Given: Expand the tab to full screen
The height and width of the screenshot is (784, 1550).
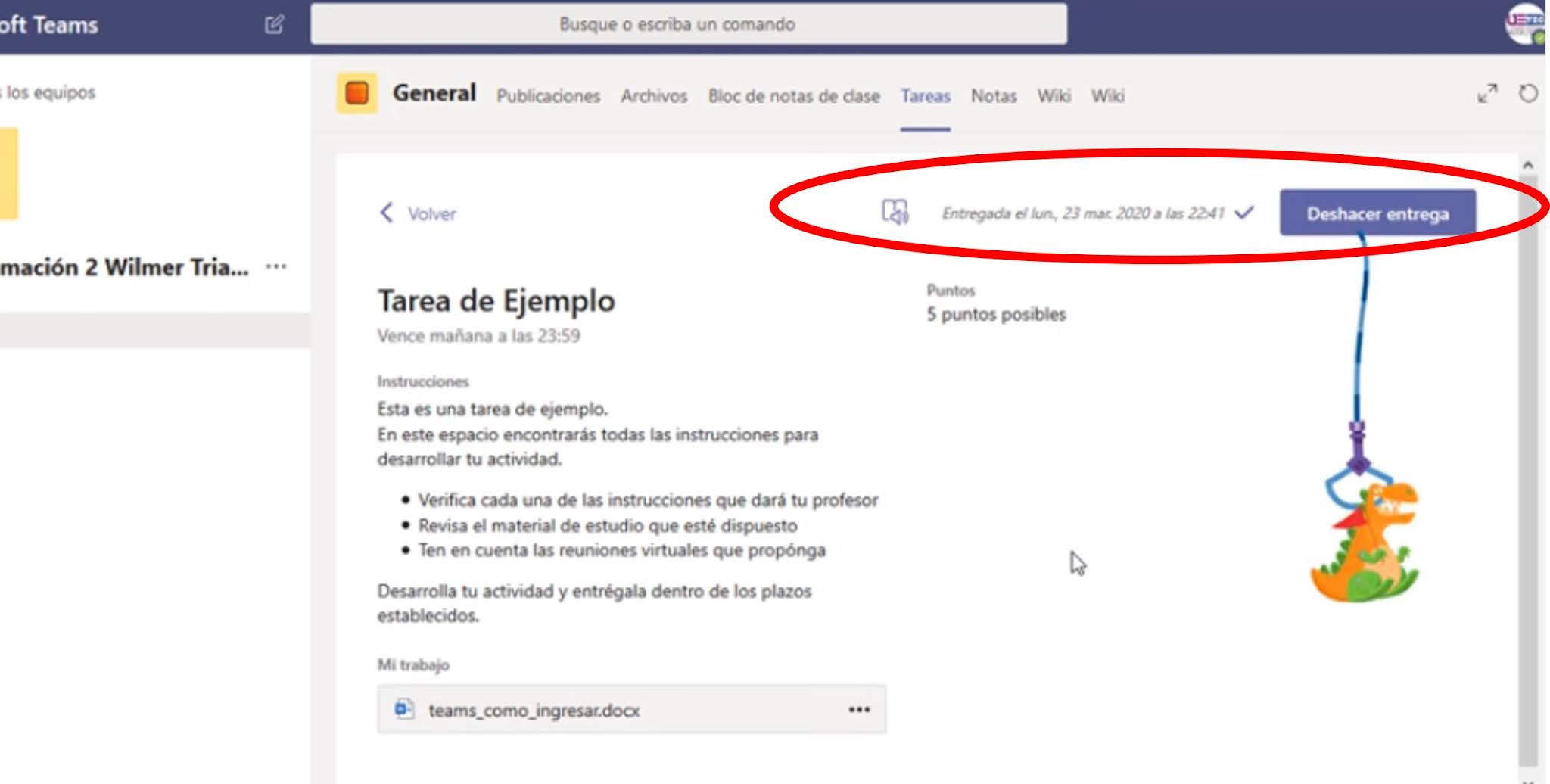Looking at the screenshot, I should pyautogui.click(x=1487, y=94).
